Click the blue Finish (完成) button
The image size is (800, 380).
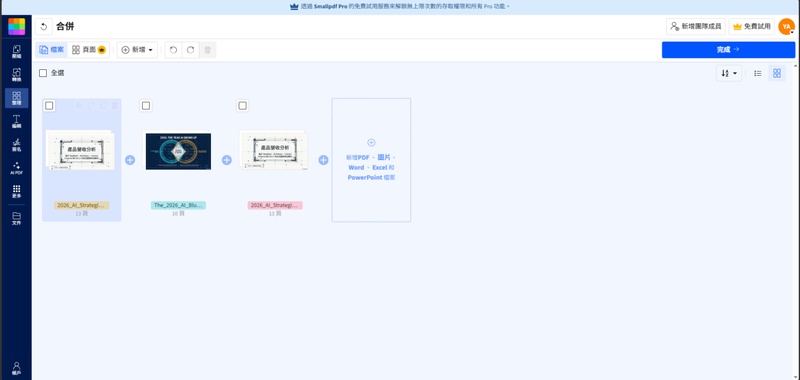click(x=728, y=49)
